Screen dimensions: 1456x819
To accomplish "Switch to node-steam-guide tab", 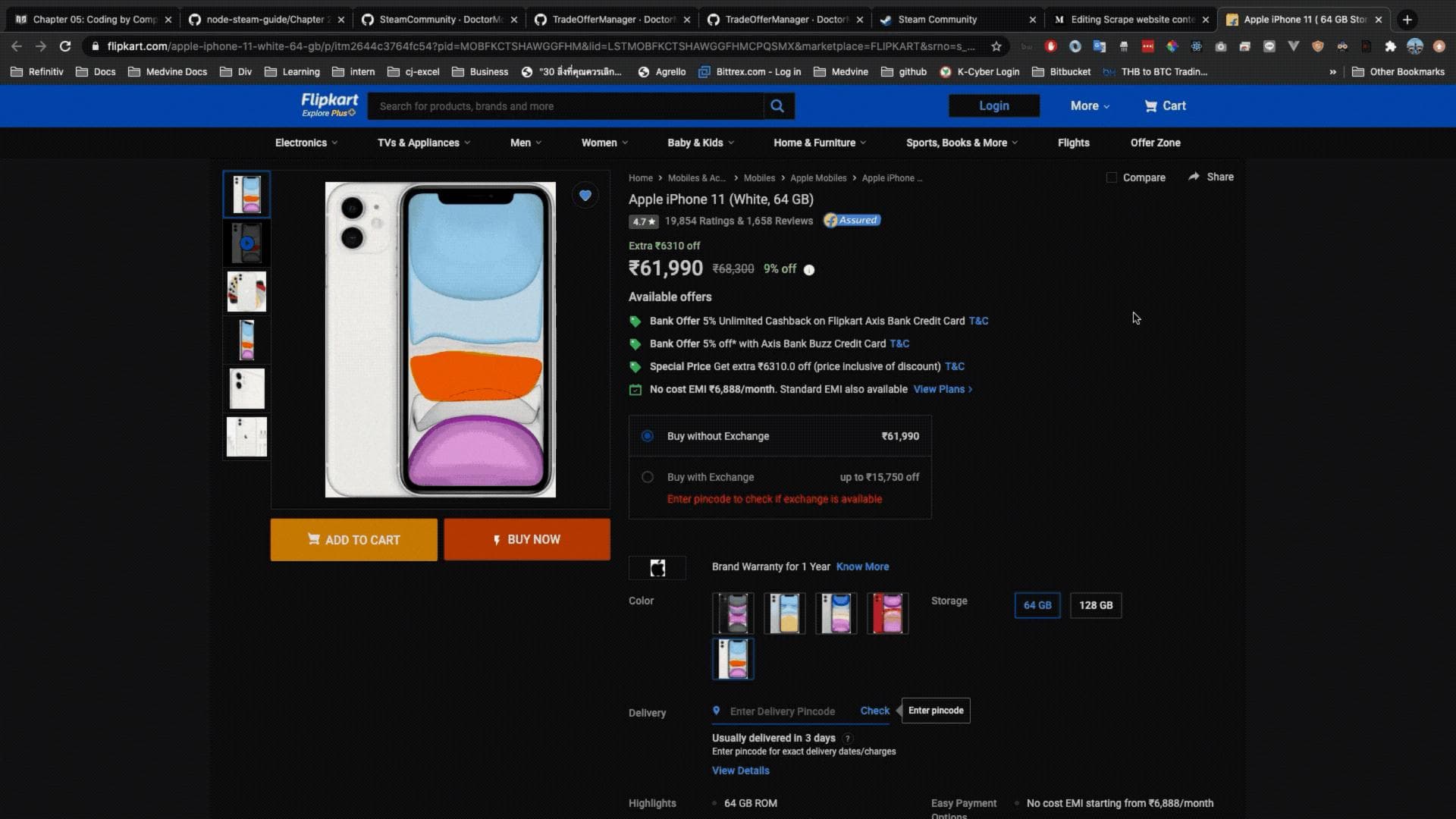I will pyautogui.click(x=266, y=20).
